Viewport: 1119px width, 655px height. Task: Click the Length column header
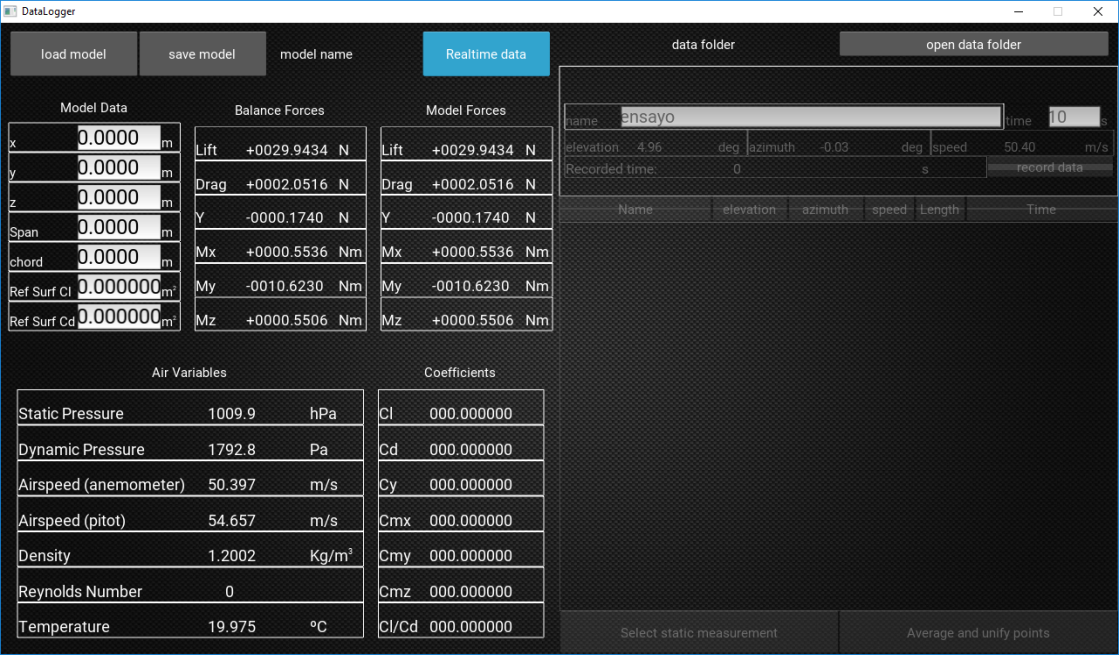(x=939, y=210)
